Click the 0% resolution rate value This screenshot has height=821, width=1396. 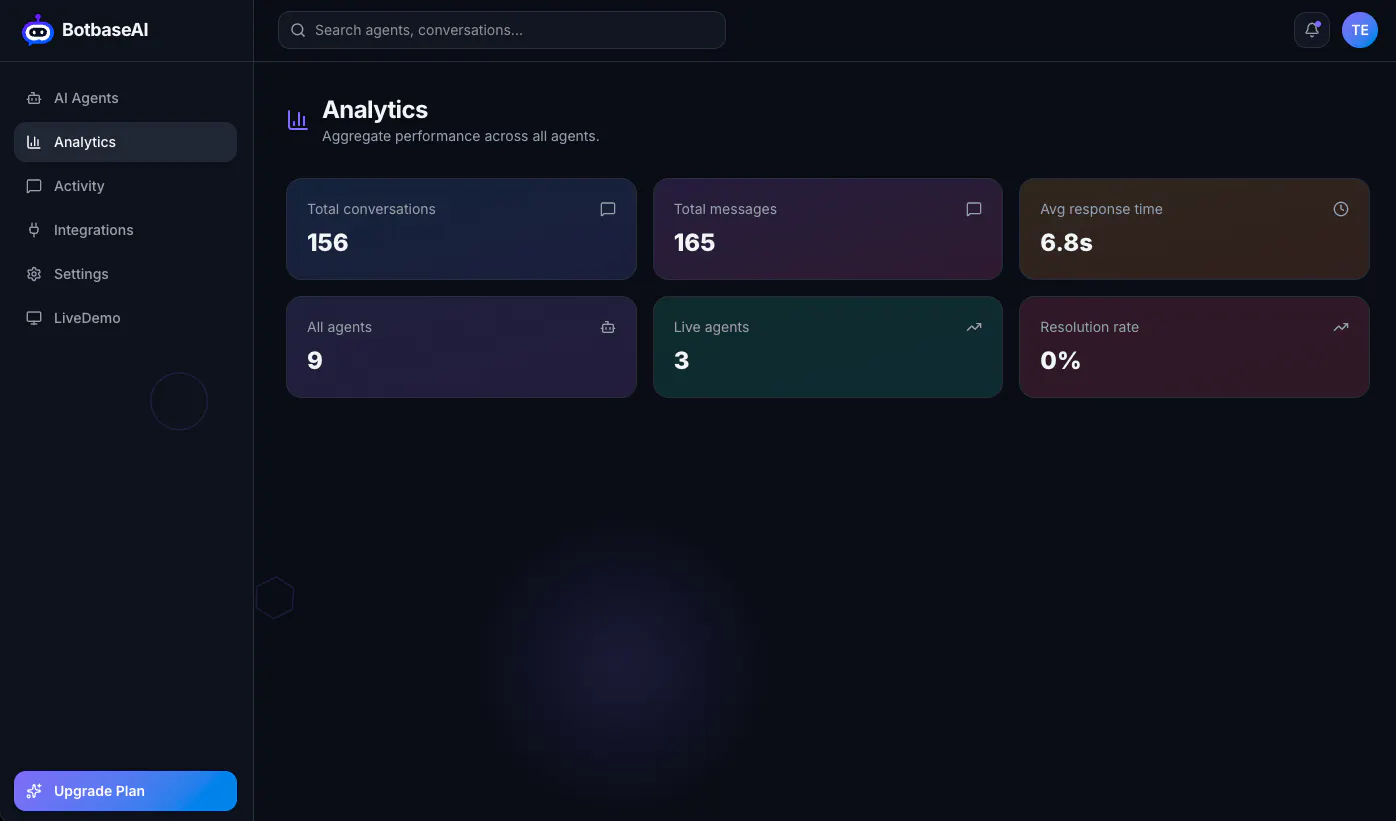pos(1060,361)
